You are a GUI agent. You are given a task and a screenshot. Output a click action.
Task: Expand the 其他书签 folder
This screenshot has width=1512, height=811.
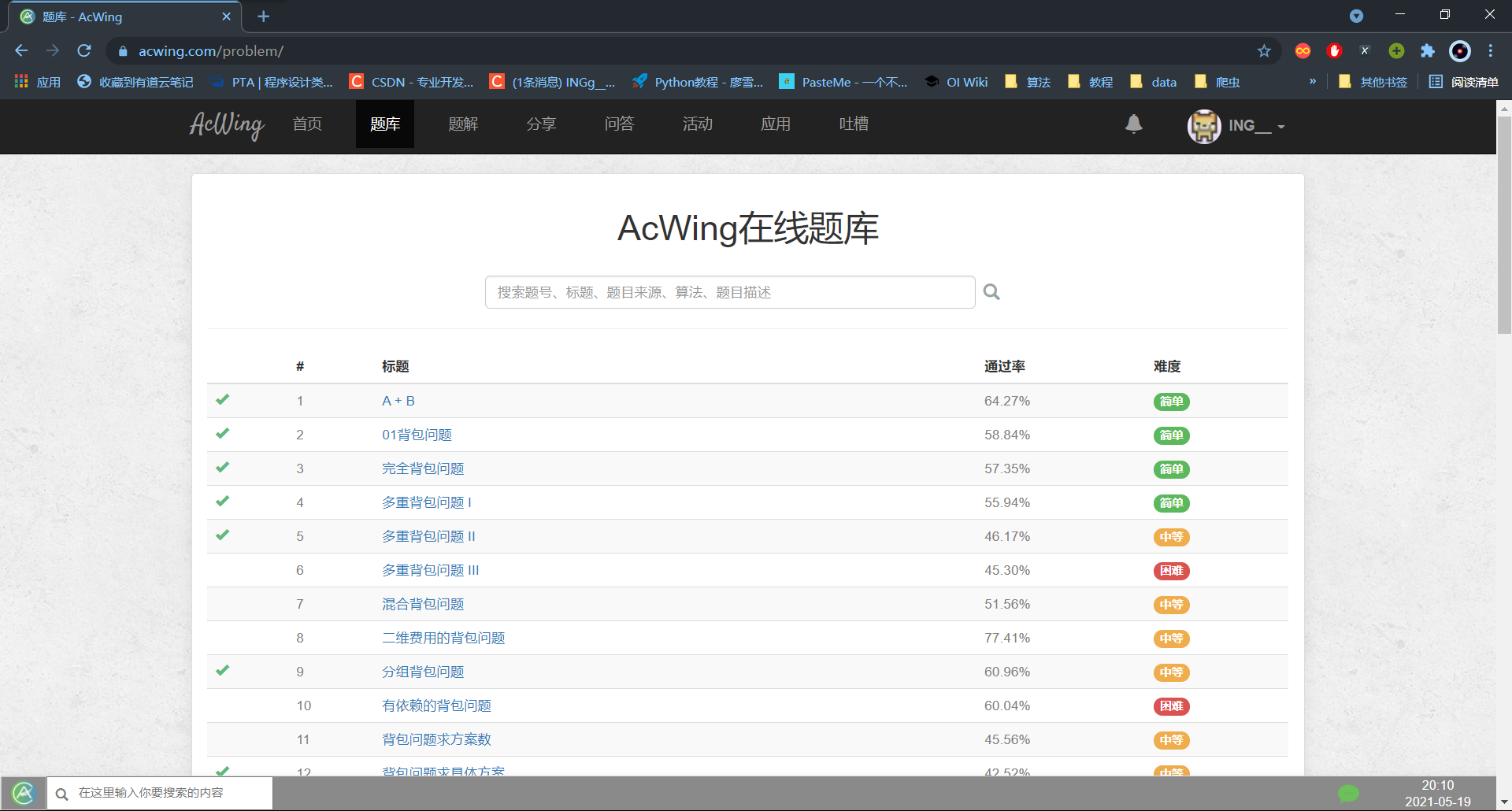point(1373,82)
